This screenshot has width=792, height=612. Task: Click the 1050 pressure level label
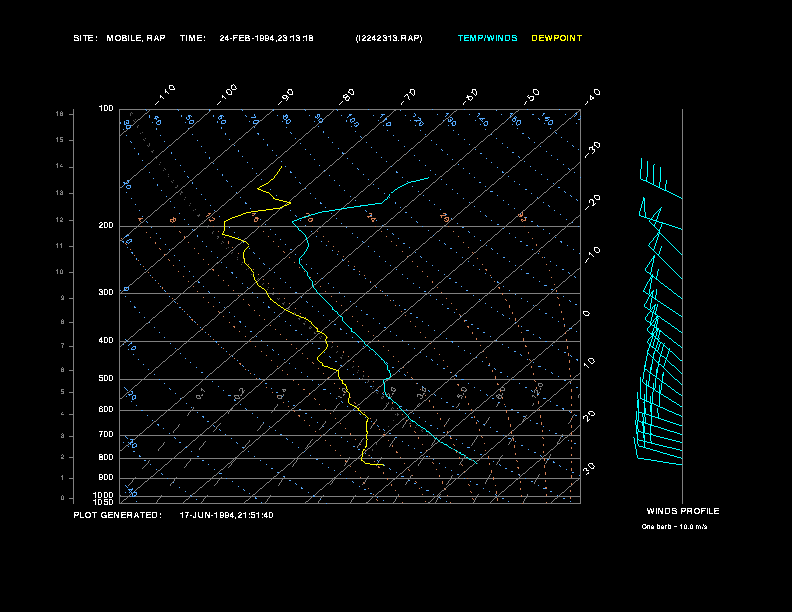pos(104,502)
